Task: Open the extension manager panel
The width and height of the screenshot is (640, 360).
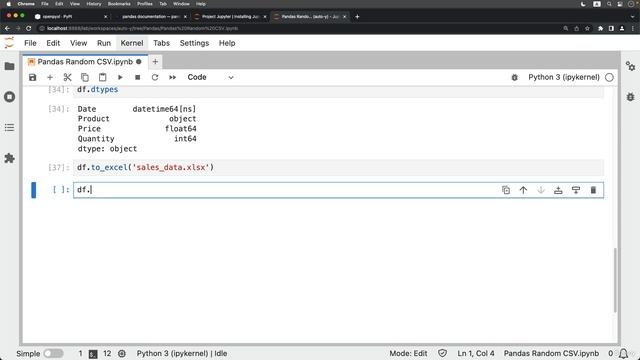Action: tap(9, 158)
